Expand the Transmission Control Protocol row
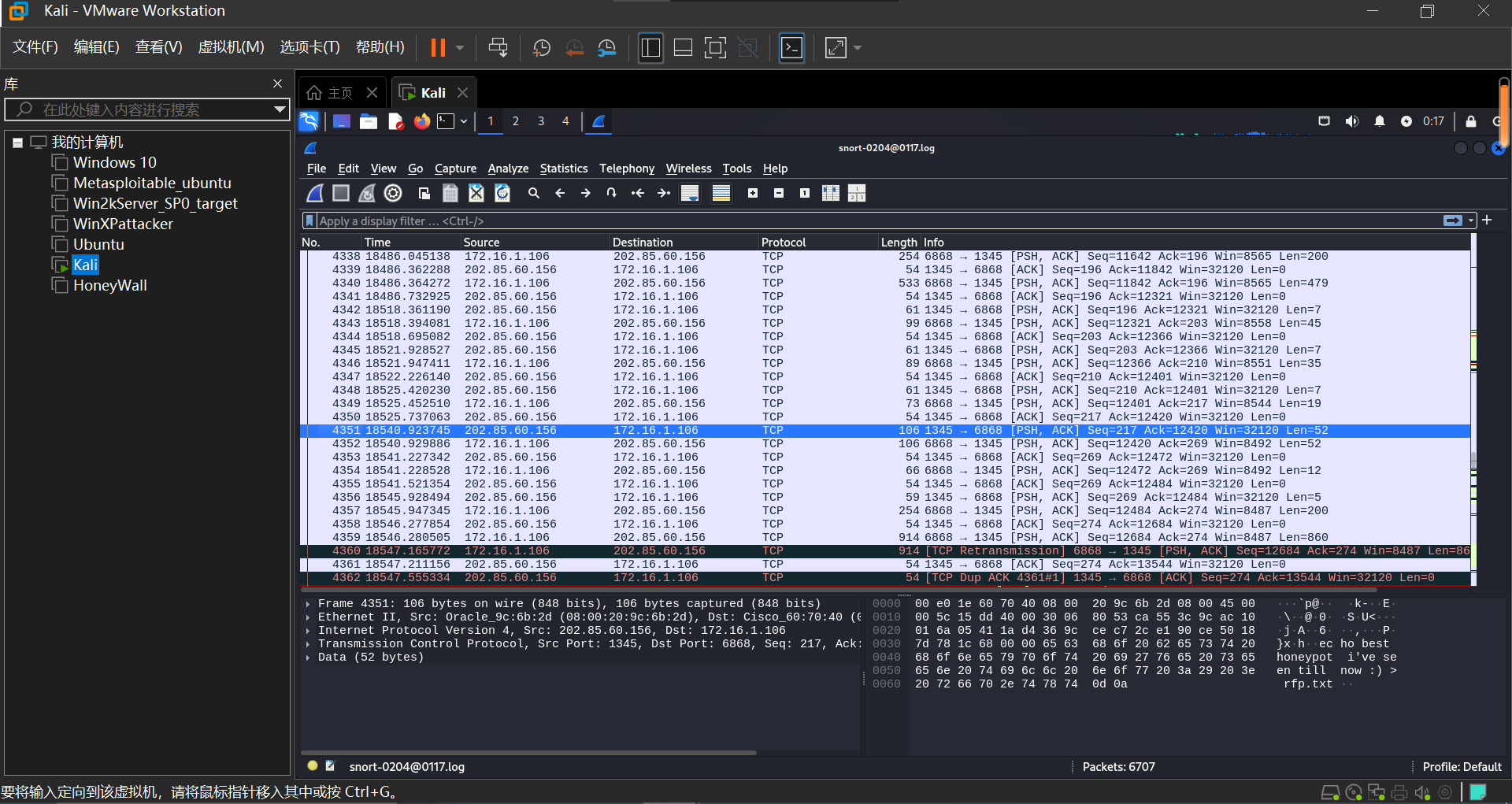This screenshot has width=1512, height=804. click(x=308, y=644)
